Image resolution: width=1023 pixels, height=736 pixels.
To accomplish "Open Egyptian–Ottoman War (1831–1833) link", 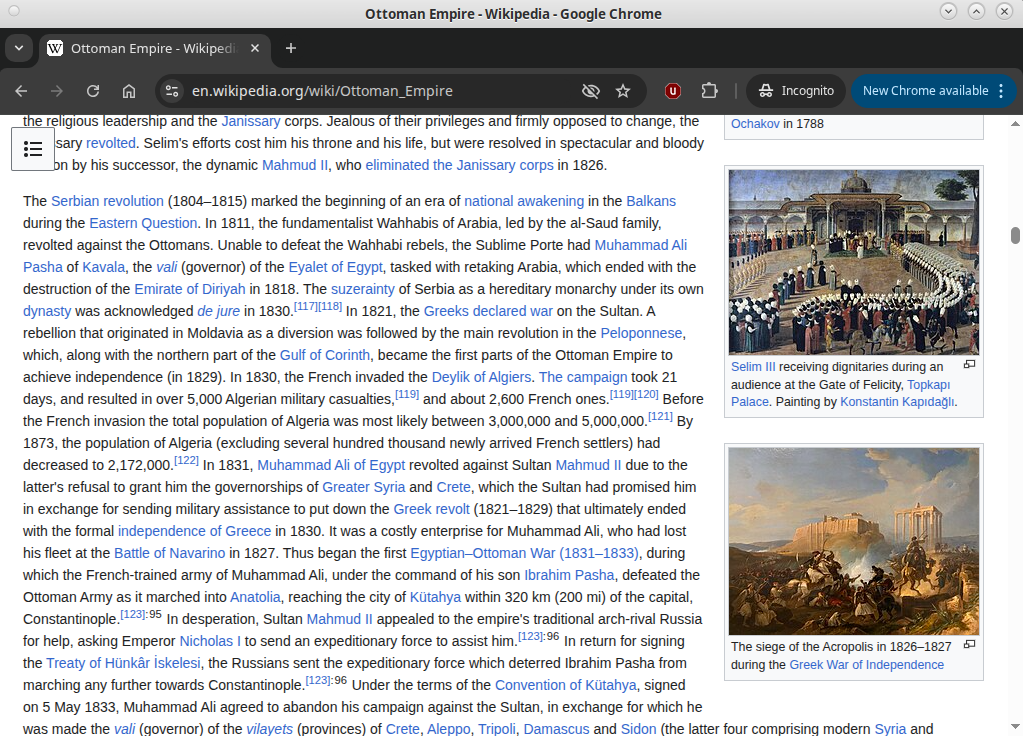I will [524, 553].
